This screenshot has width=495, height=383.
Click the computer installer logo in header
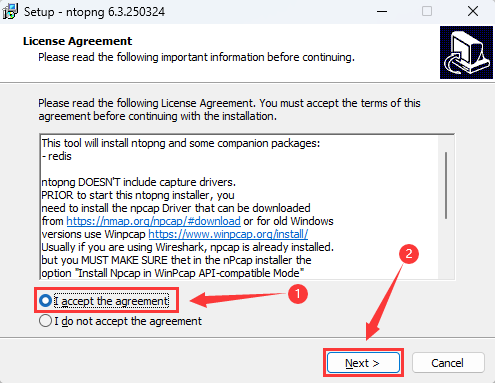[x=466, y=53]
